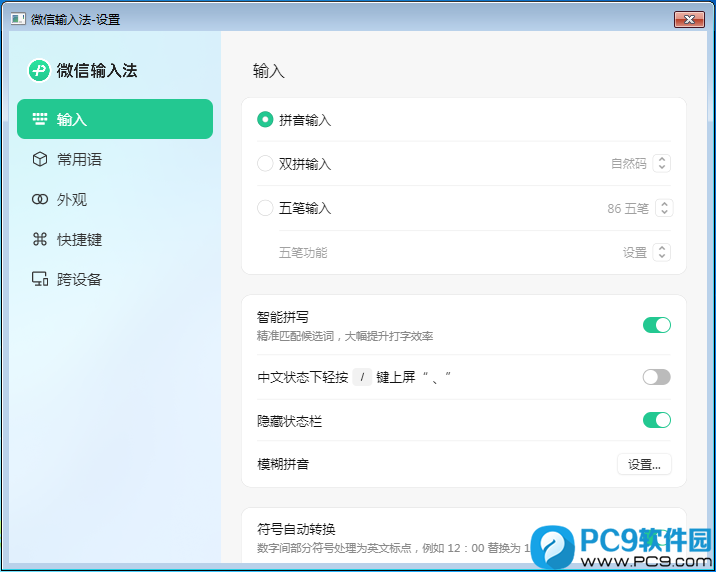Select the 拼音输入 radio button
The image size is (716, 572).
coord(265,120)
